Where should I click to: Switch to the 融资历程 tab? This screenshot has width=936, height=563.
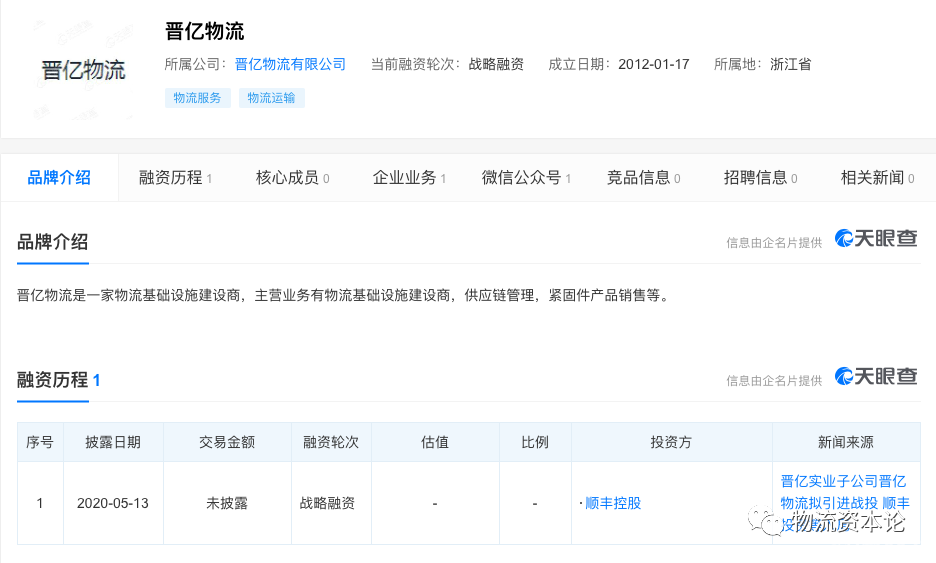tap(176, 177)
